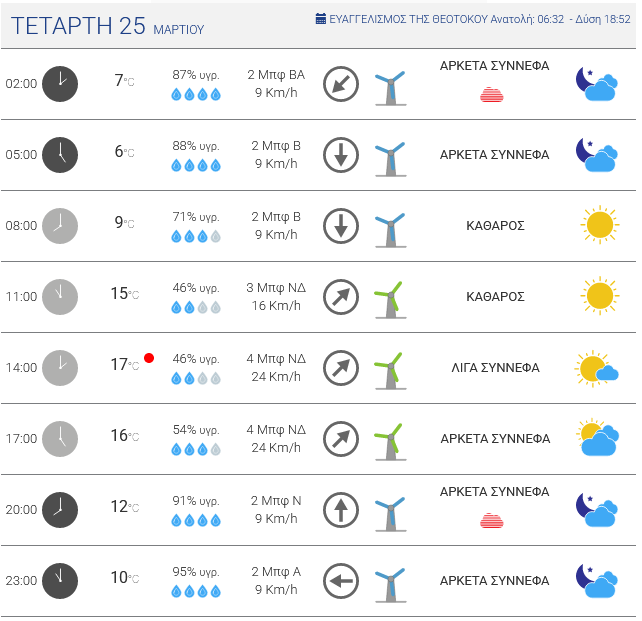Click the calendar icon beside ΕΥΑΓΓΕΛΙΣΜΟΣ ΤΗΣ ΘΕΟΤΟΚΟΥ
The height and width of the screenshot is (621, 642).
(321, 19)
